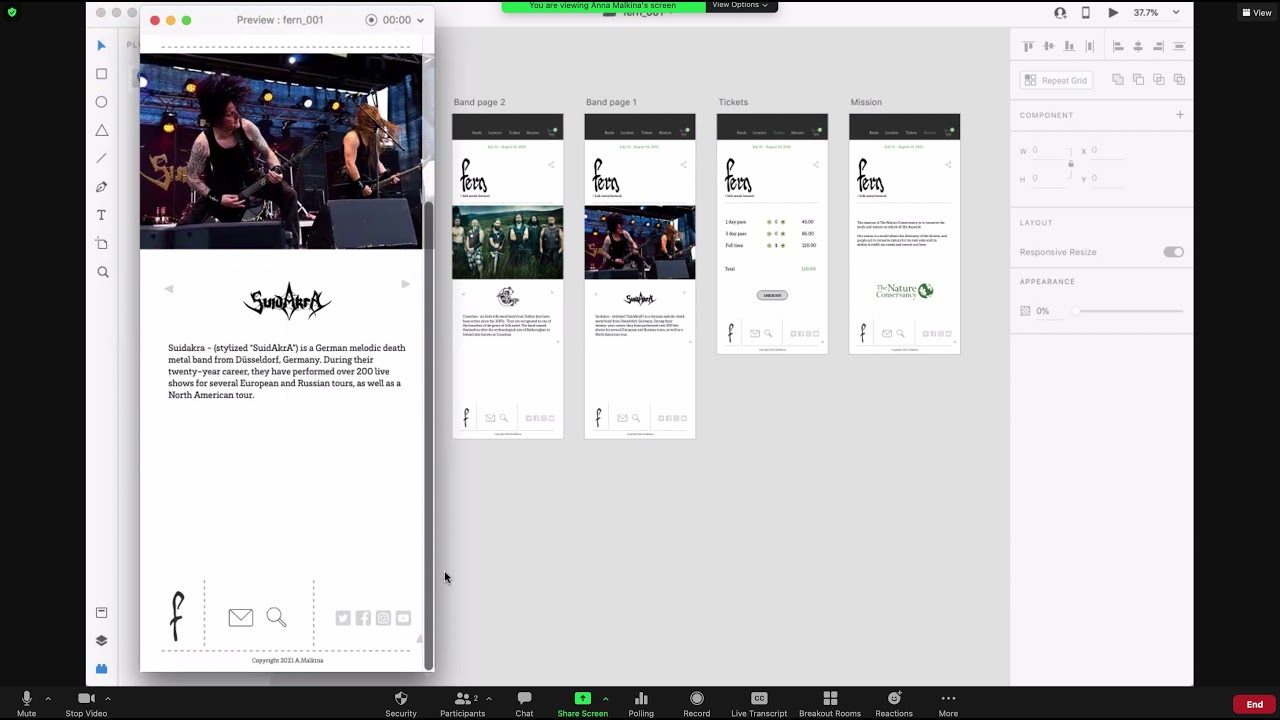
Task: Click the record button in preview window
Action: 372,20
